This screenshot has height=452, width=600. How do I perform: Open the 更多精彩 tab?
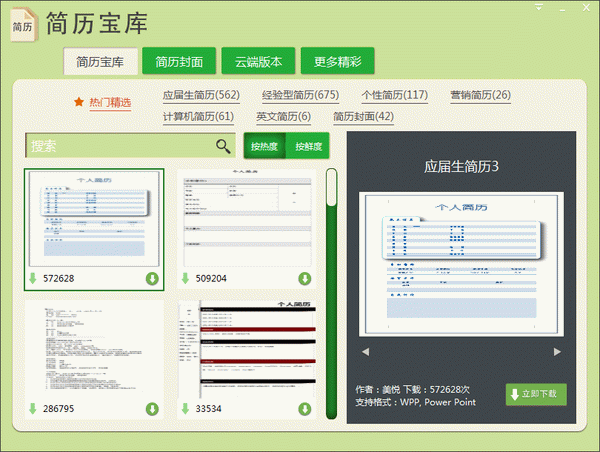coord(338,61)
